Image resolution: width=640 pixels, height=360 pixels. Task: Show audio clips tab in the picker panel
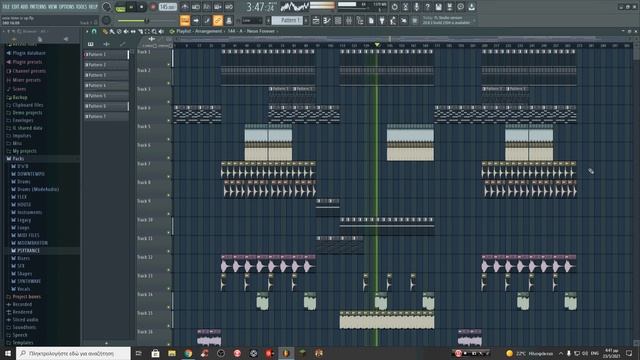[x=106, y=44]
